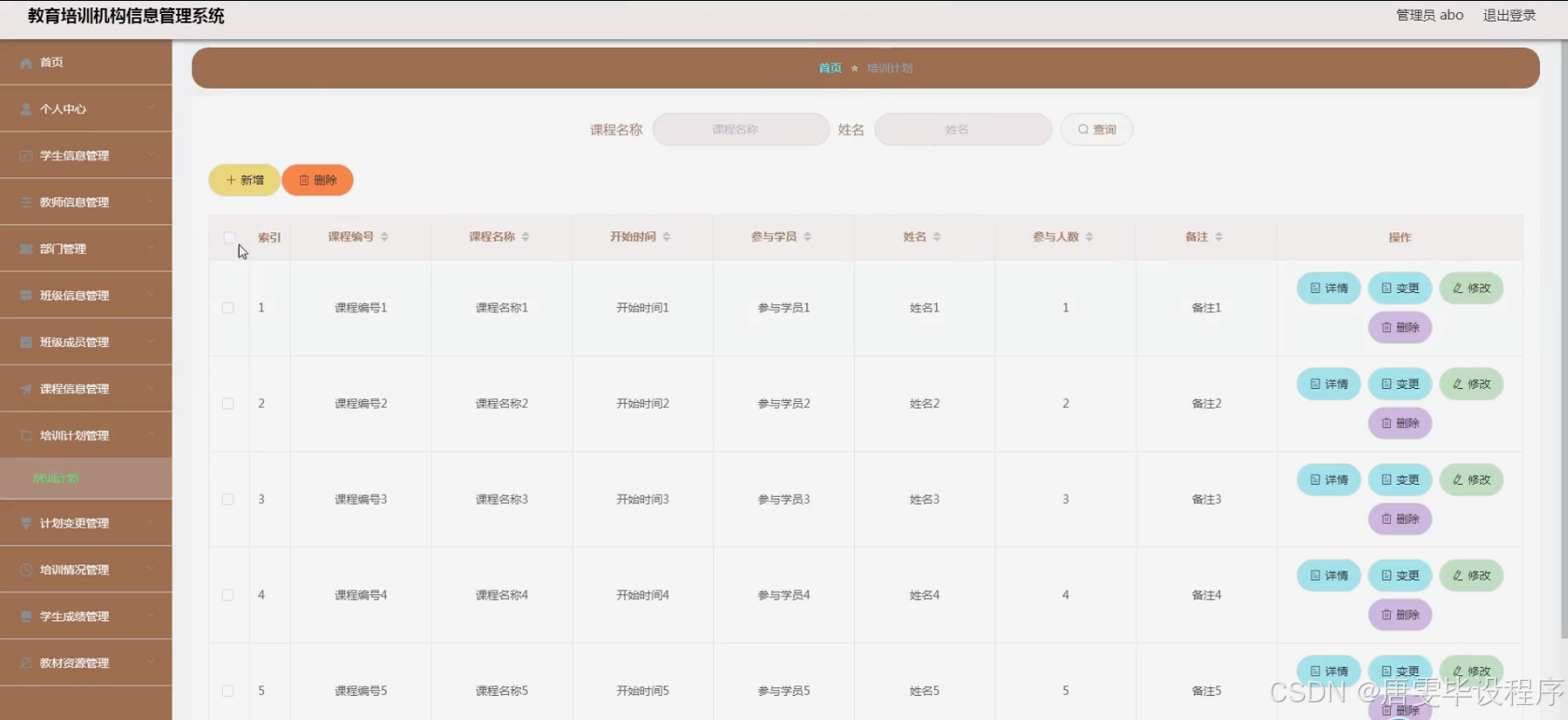The image size is (1568, 720).
Task: Sort by 备注 column arrows
Action: click(1218, 237)
